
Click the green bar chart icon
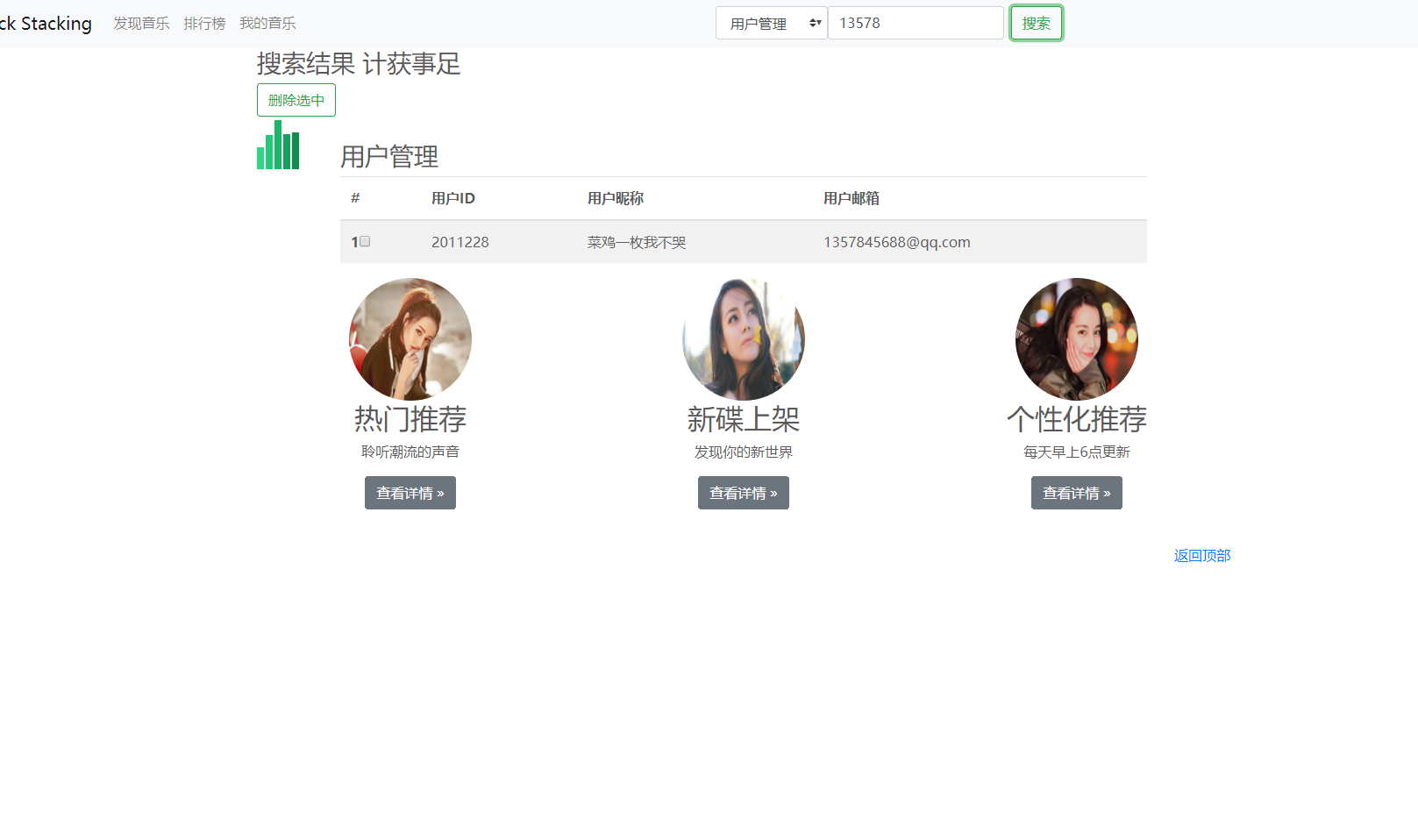click(x=277, y=148)
